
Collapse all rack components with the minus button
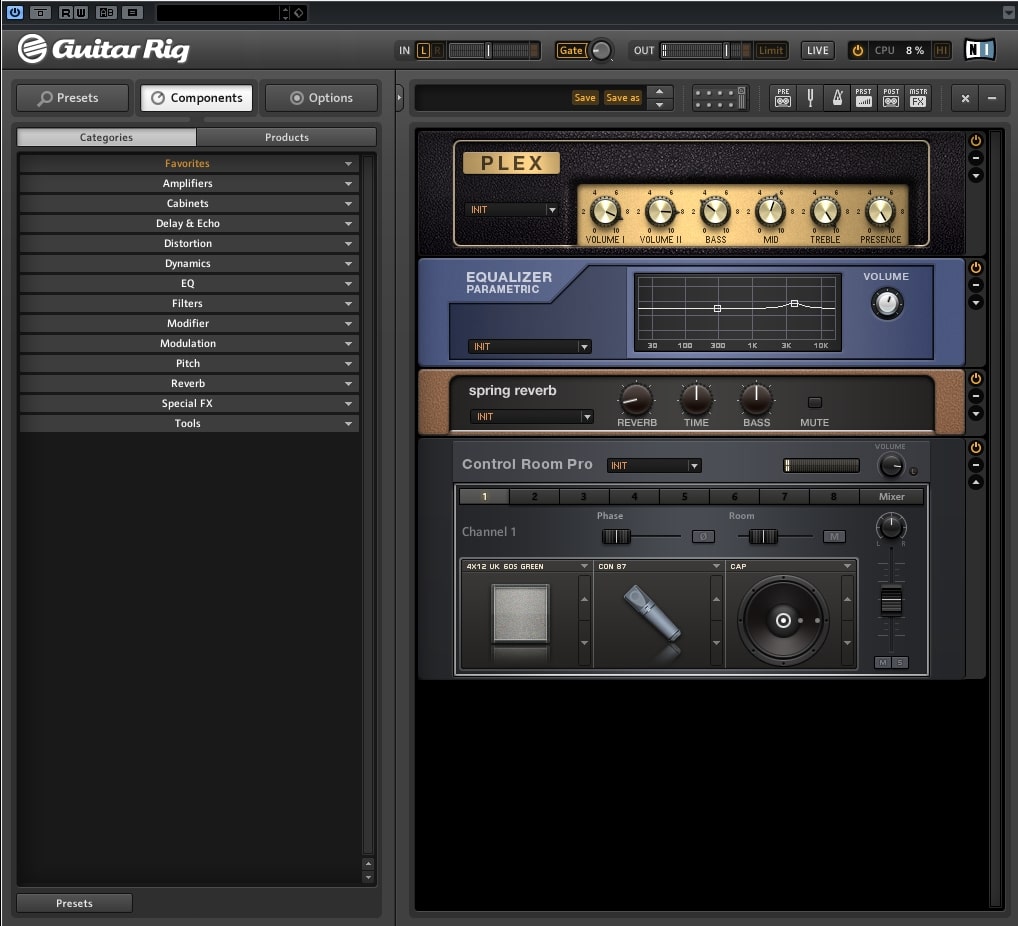pos(992,98)
